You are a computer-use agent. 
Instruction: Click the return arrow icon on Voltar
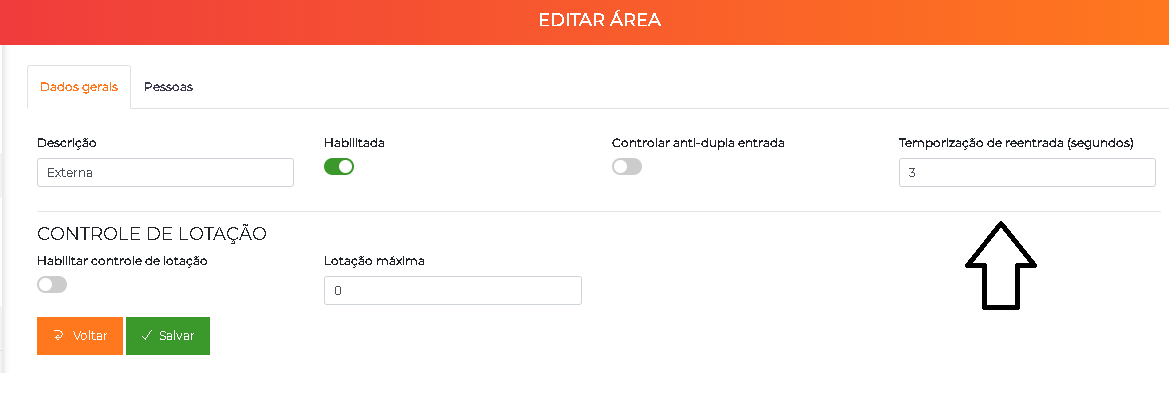pyautogui.click(x=58, y=335)
